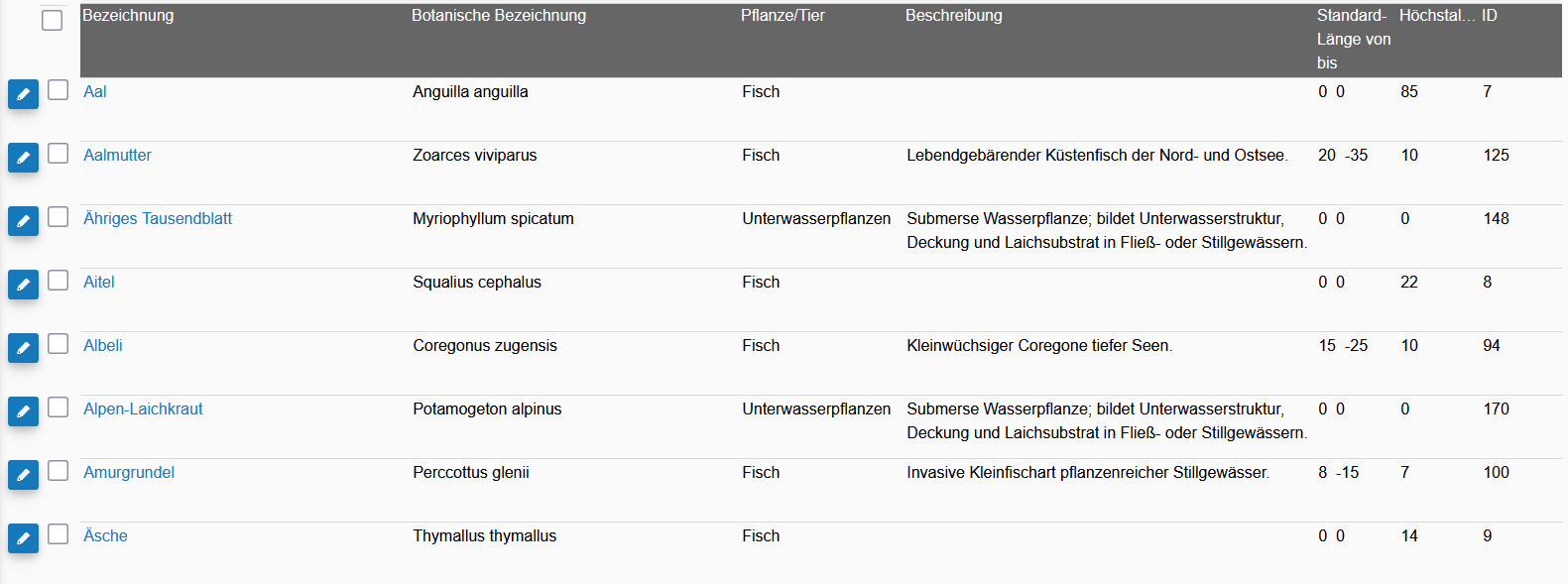The image size is (1568, 584).
Task: Click the edit pencil icon for Aal
Action: click(23, 94)
